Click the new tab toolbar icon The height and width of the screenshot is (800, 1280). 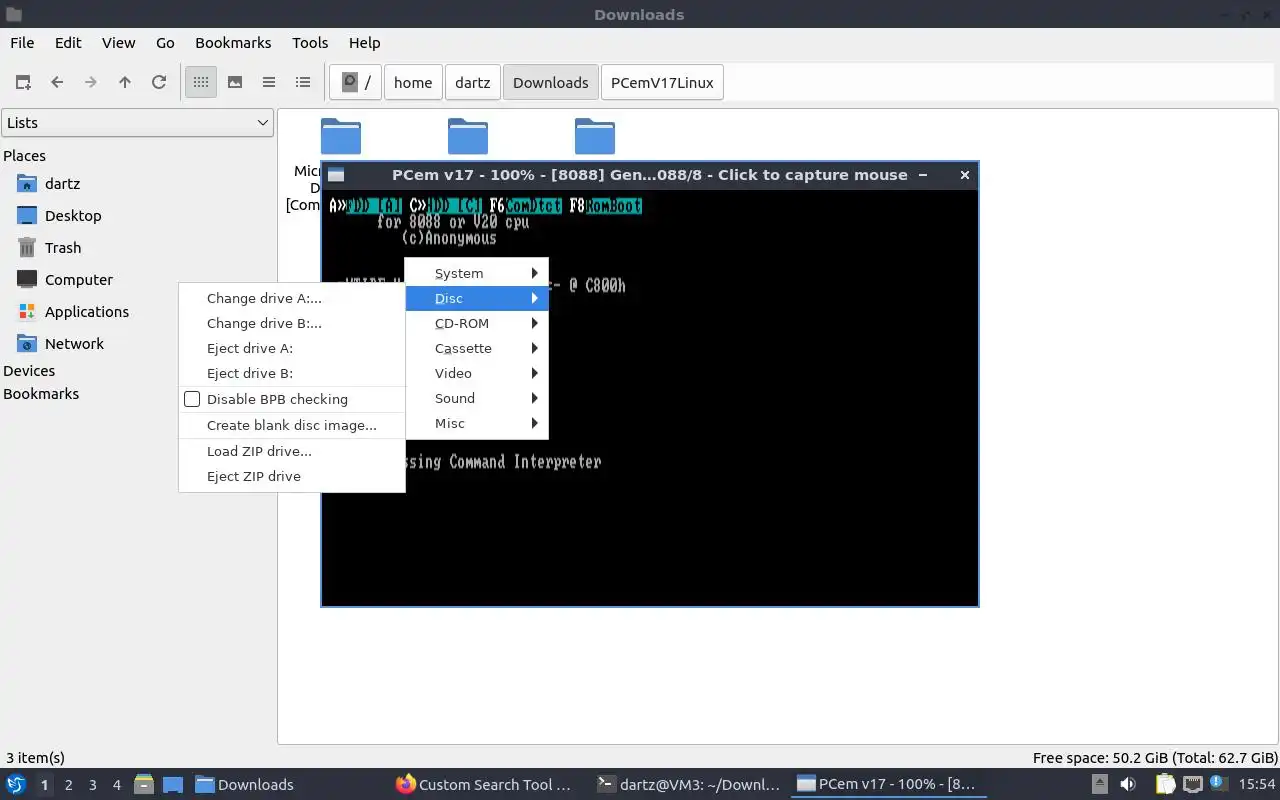(x=23, y=82)
